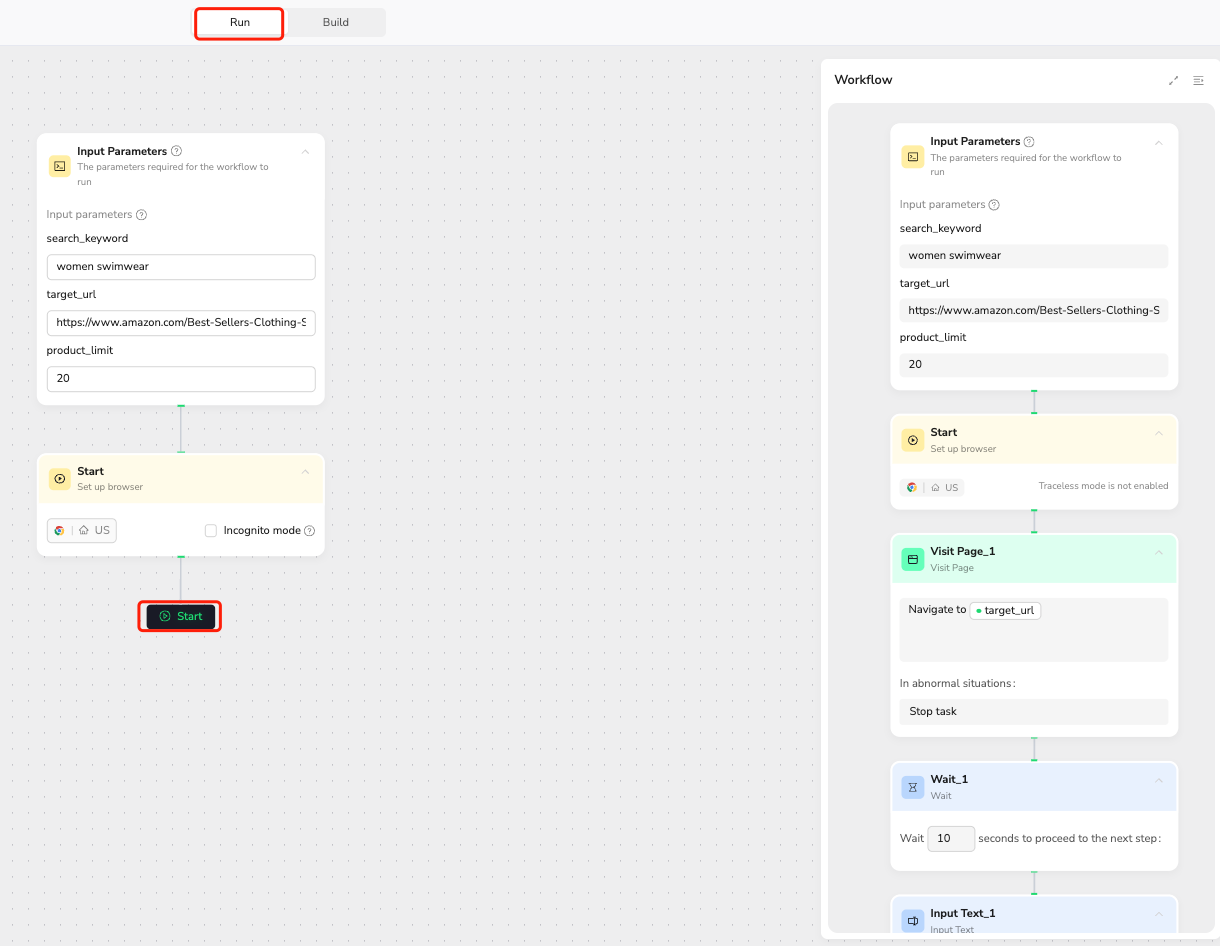
Task: Click 'women swimwear' value in Workflow panel
Action: (1034, 256)
